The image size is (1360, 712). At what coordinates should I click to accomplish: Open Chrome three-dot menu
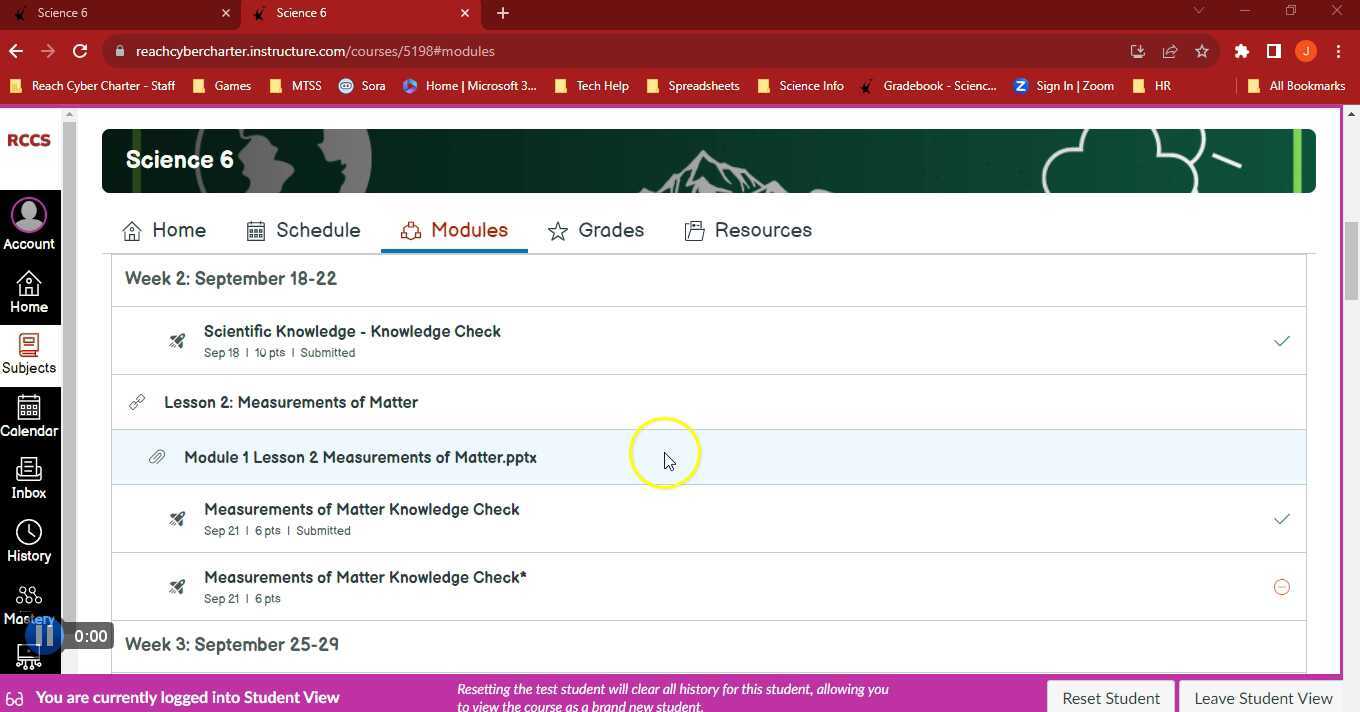tap(1338, 51)
